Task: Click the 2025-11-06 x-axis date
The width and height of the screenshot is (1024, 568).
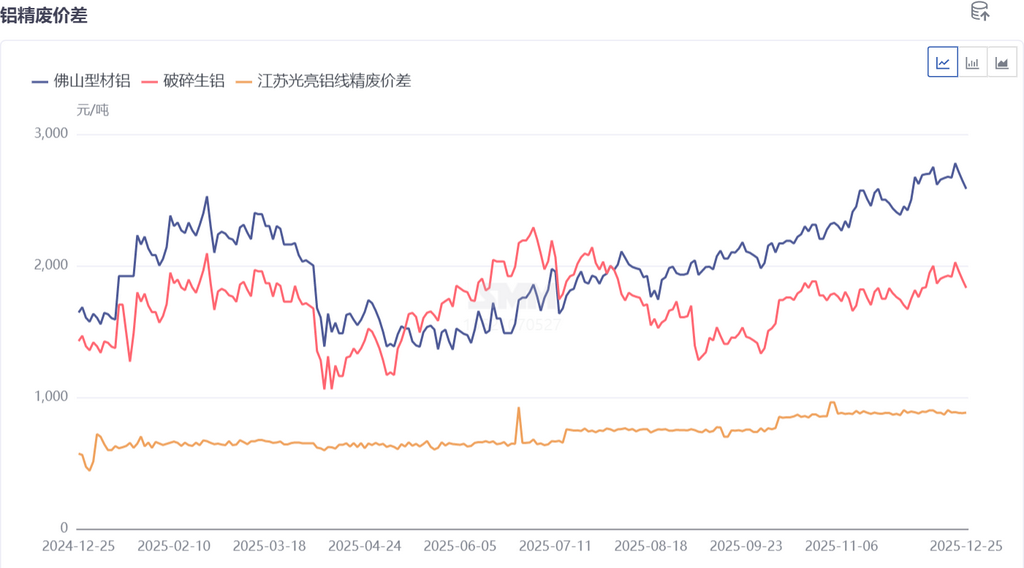Action: (x=842, y=546)
